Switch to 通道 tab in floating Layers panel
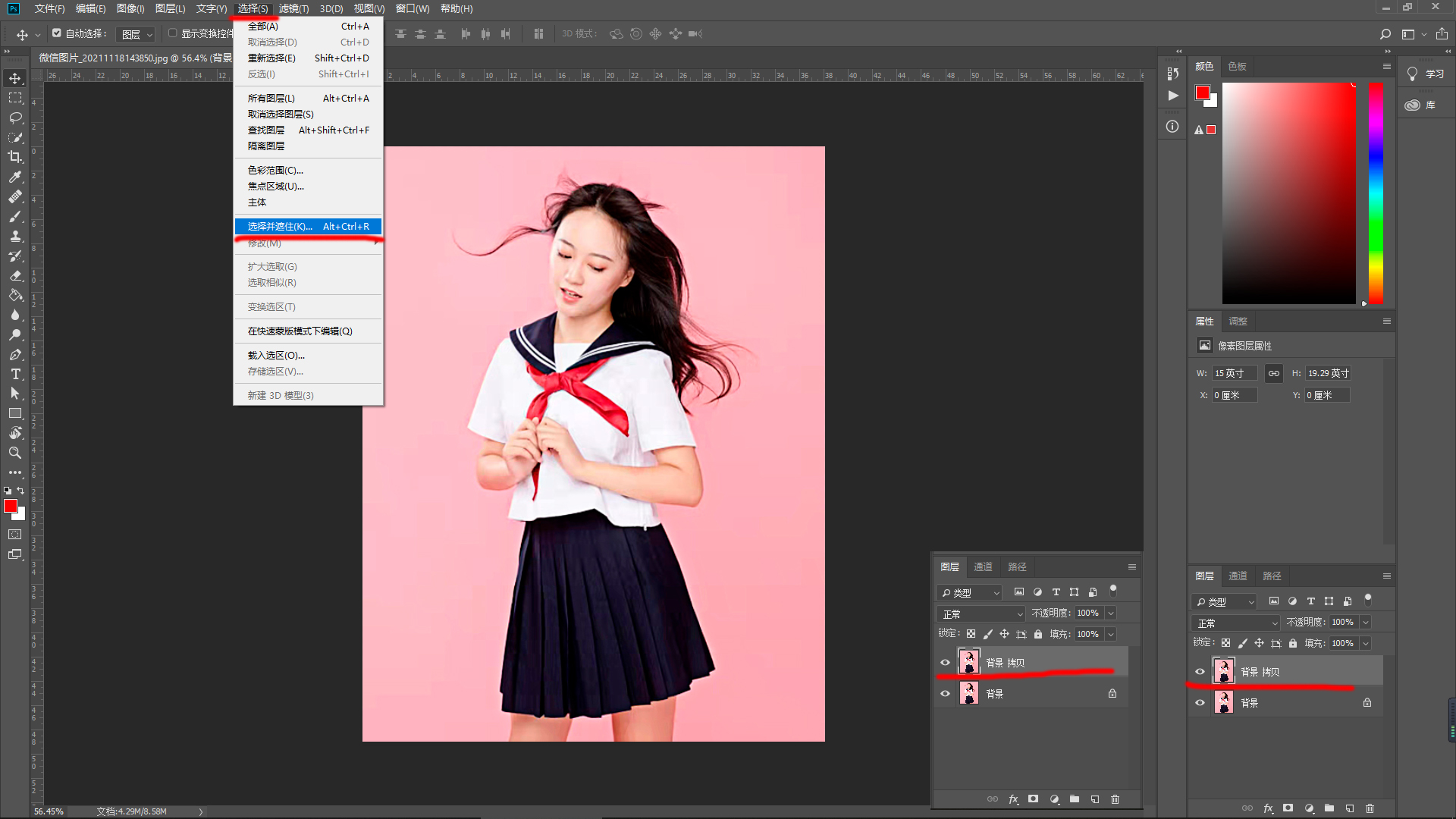 983,567
